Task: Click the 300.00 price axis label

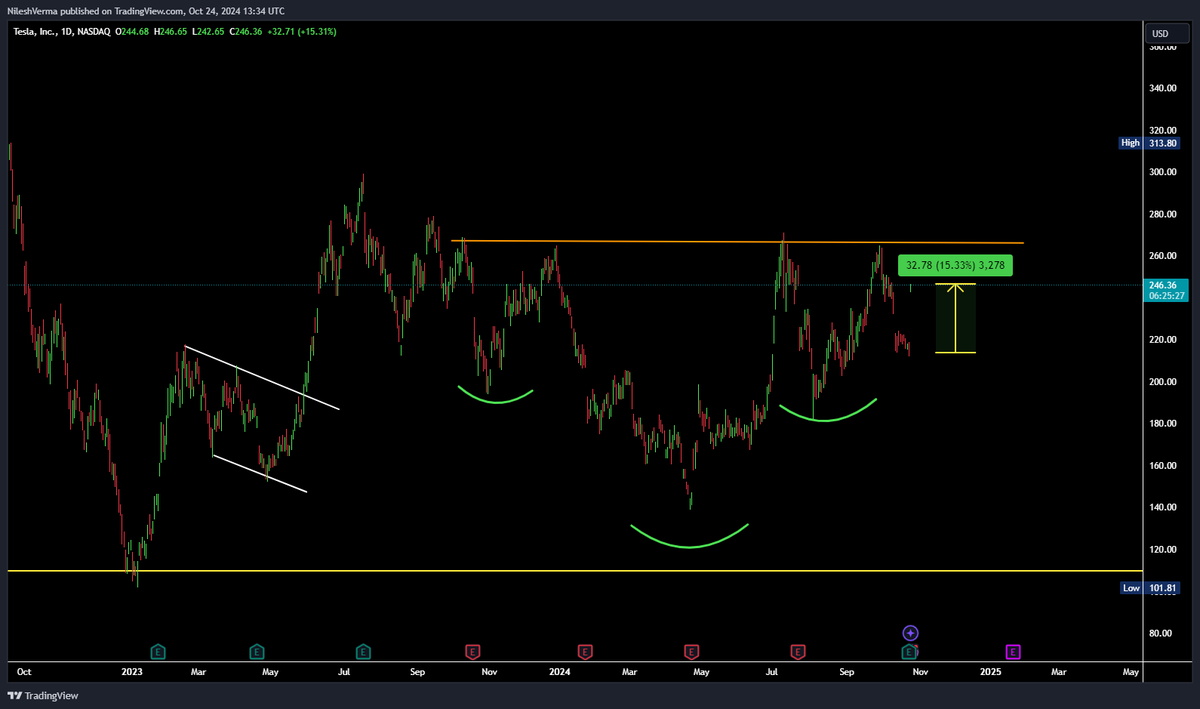Action: click(1163, 172)
